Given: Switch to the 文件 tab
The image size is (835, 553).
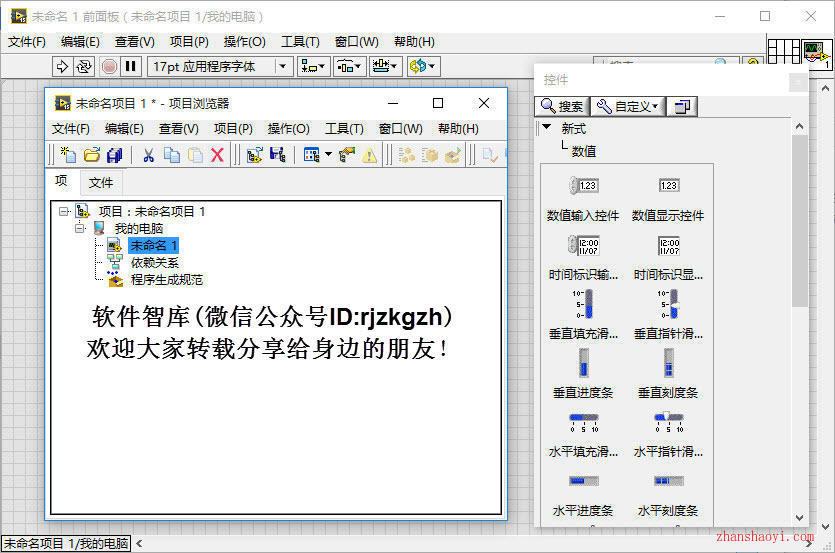Looking at the screenshot, I should [x=101, y=183].
